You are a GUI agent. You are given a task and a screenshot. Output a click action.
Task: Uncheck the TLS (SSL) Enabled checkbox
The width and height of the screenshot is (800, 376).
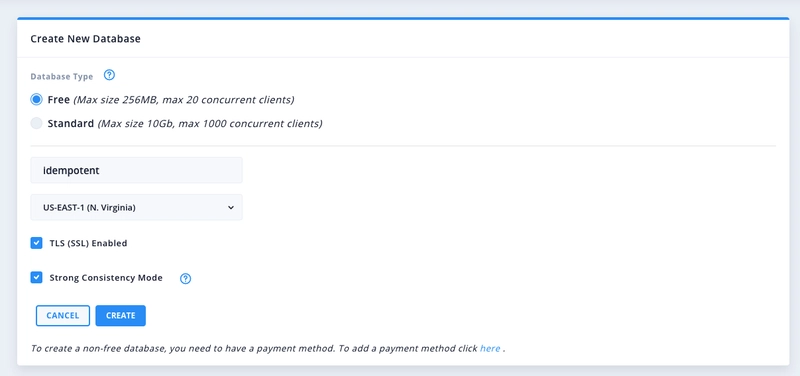coord(36,243)
